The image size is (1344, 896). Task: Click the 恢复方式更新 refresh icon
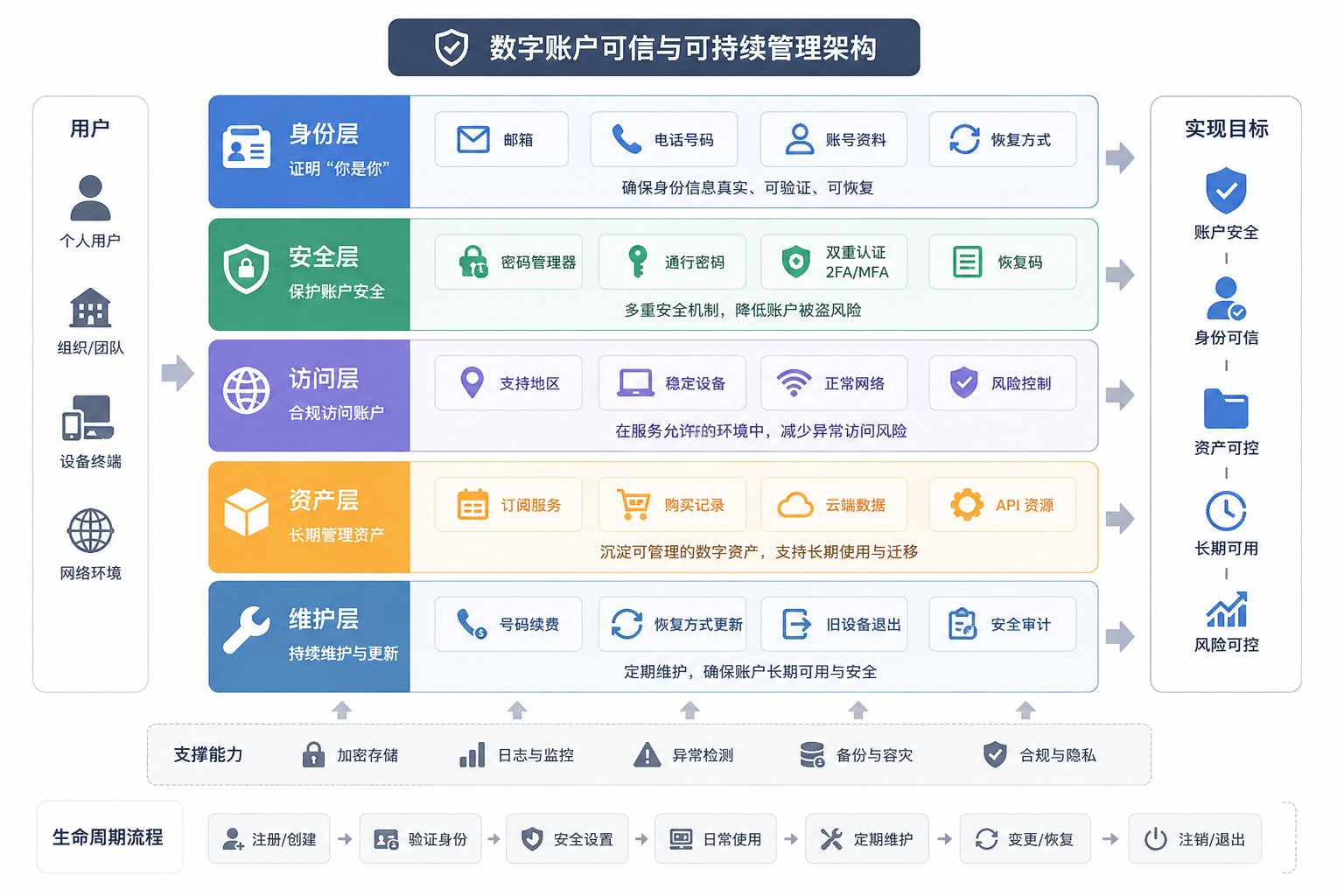tap(626, 624)
